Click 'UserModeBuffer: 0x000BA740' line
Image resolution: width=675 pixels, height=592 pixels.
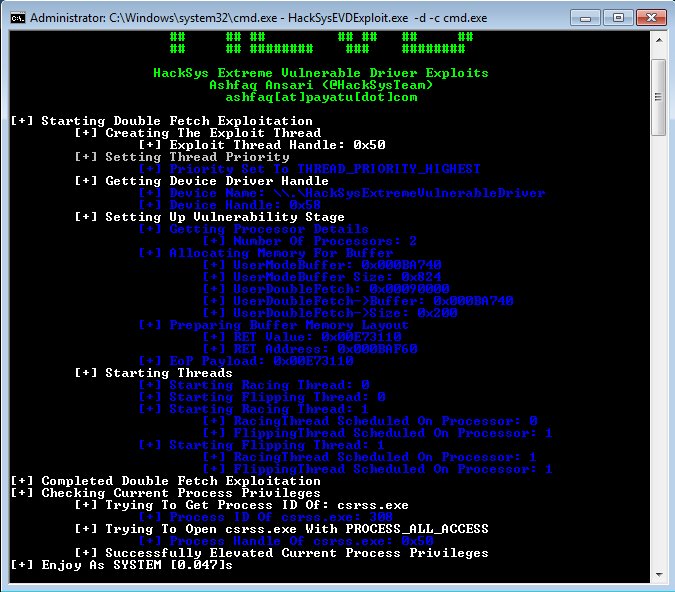coord(322,265)
